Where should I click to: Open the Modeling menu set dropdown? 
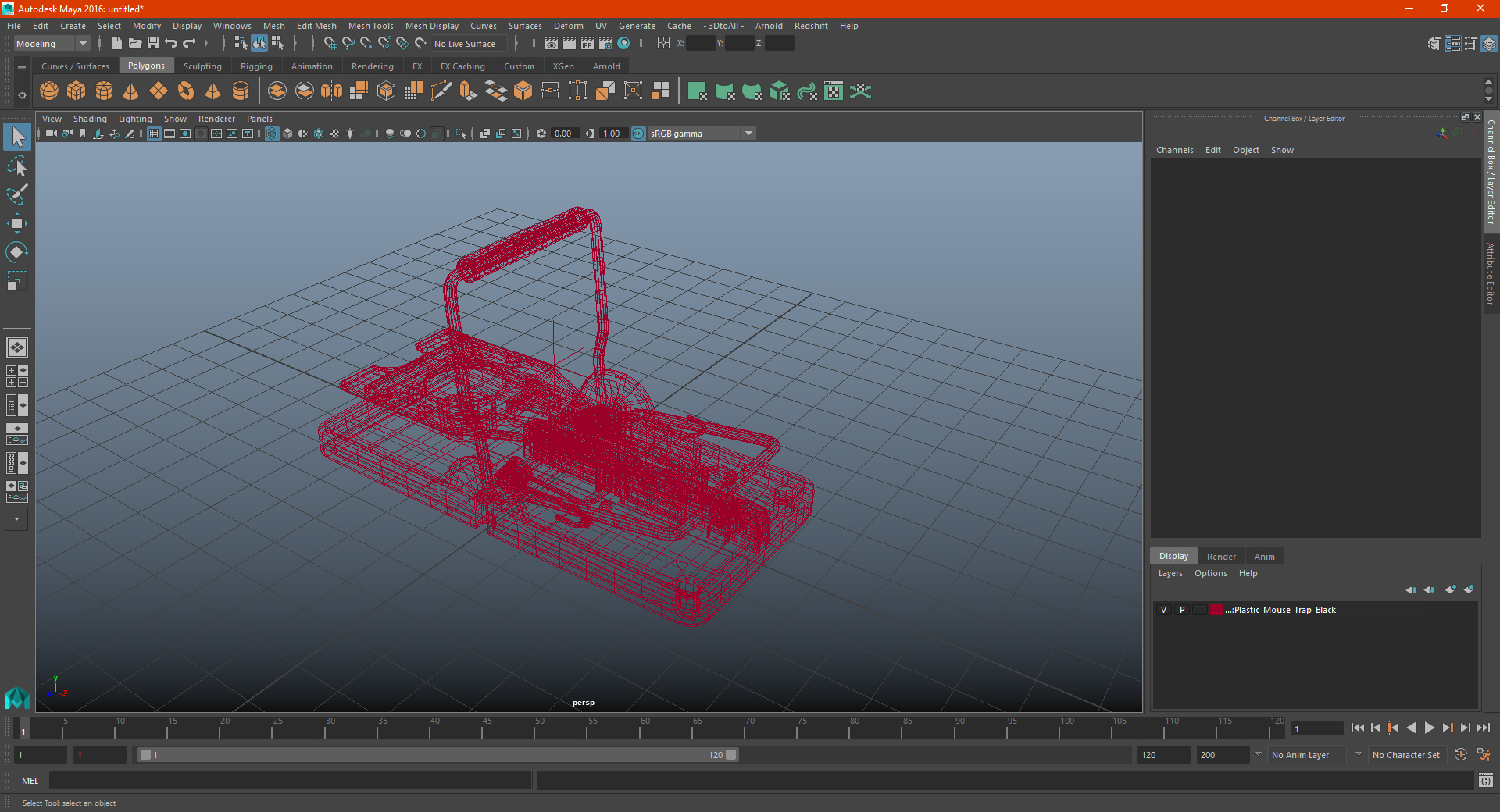52,44
